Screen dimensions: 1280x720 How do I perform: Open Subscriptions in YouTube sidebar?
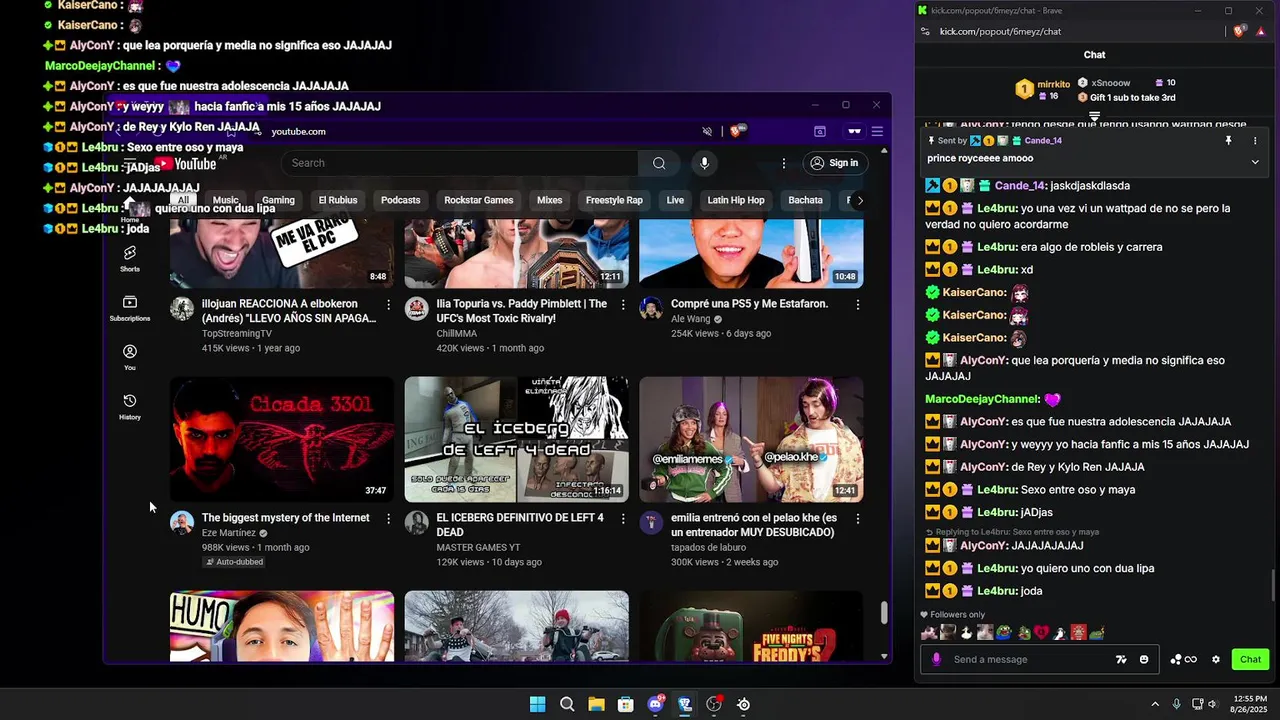pyautogui.click(x=130, y=308)
